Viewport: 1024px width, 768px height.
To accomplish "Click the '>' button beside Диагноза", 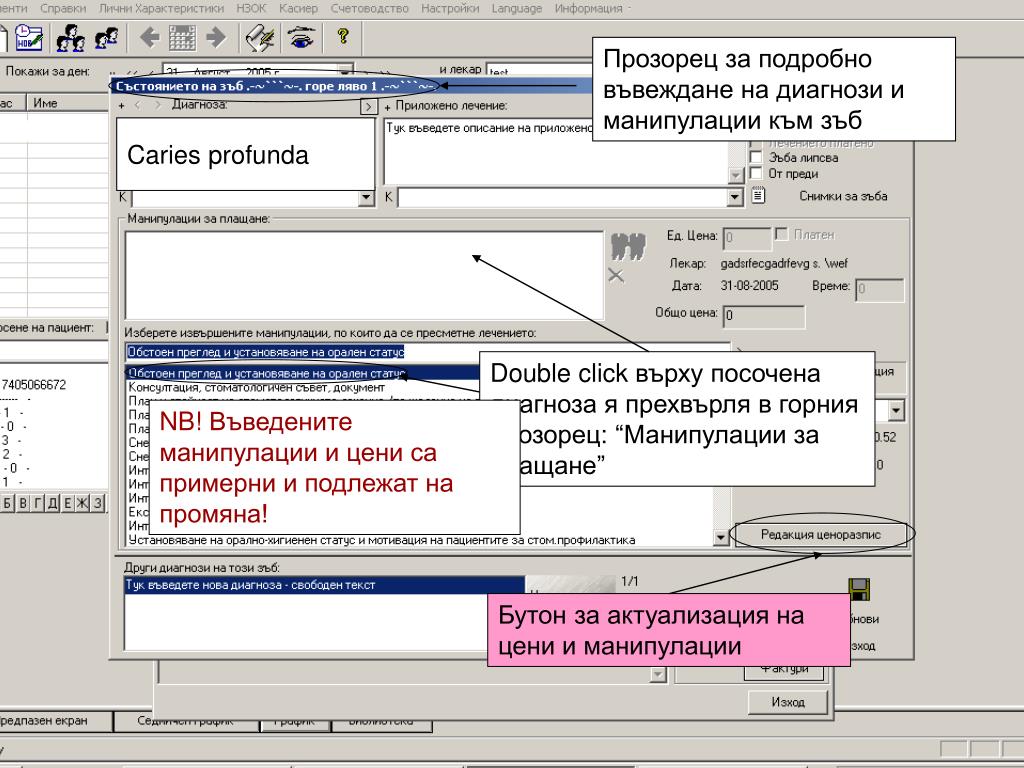I will [369, 106].
